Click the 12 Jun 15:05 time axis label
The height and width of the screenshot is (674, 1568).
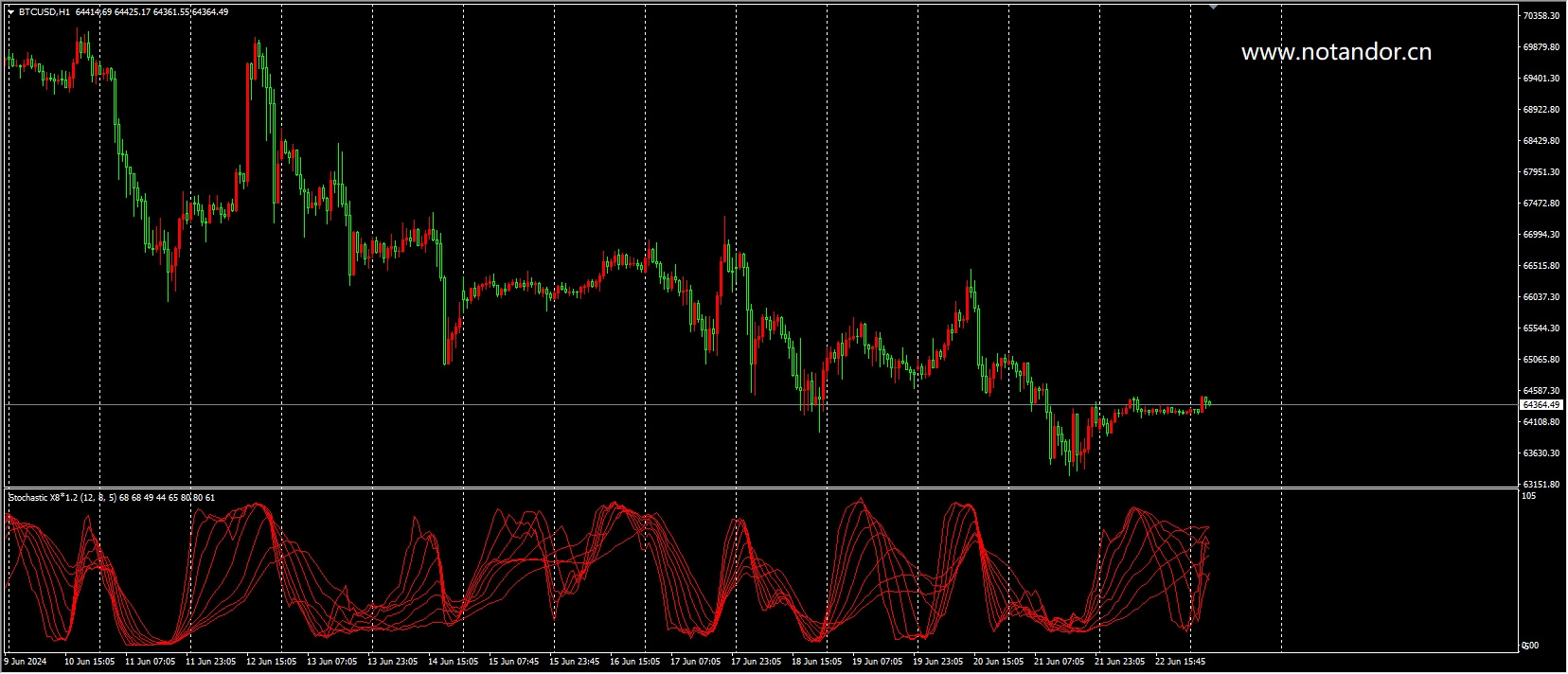coord(272,662)
